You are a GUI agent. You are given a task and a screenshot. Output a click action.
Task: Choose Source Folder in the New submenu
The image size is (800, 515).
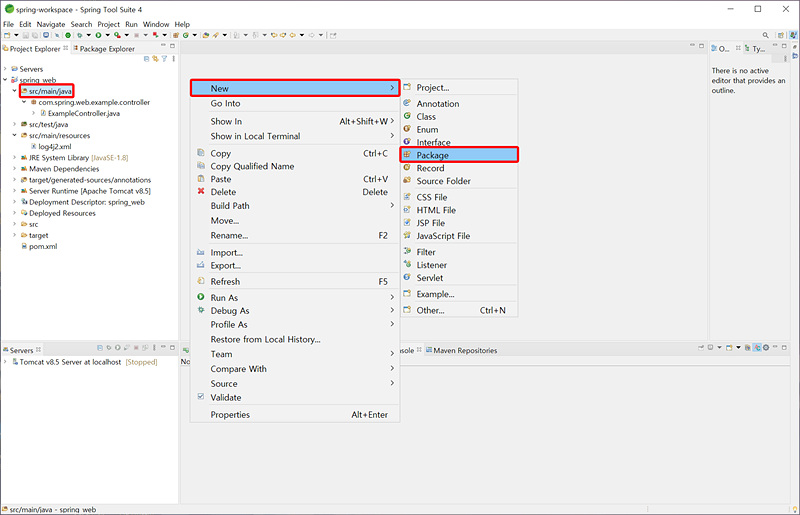(459, 181)
